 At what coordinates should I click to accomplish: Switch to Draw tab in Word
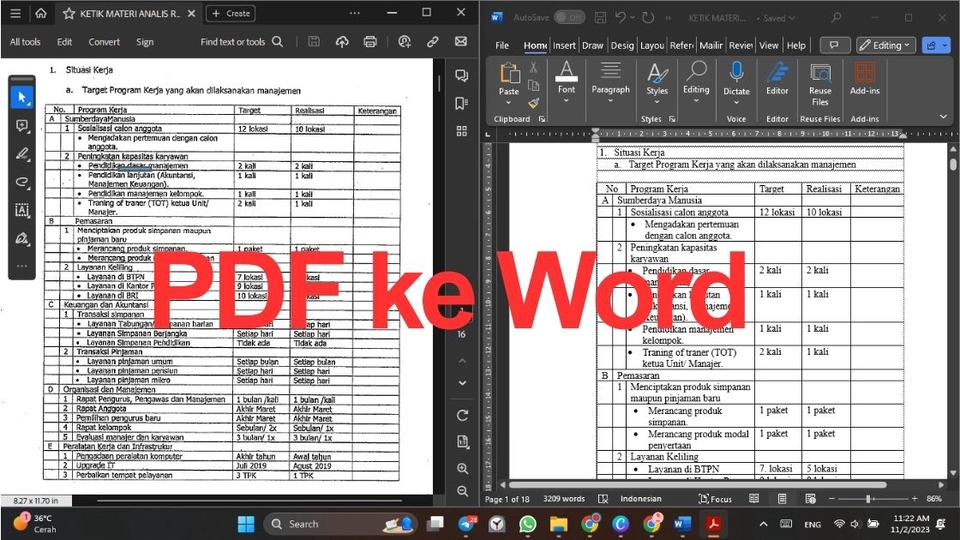click(593, 45)
